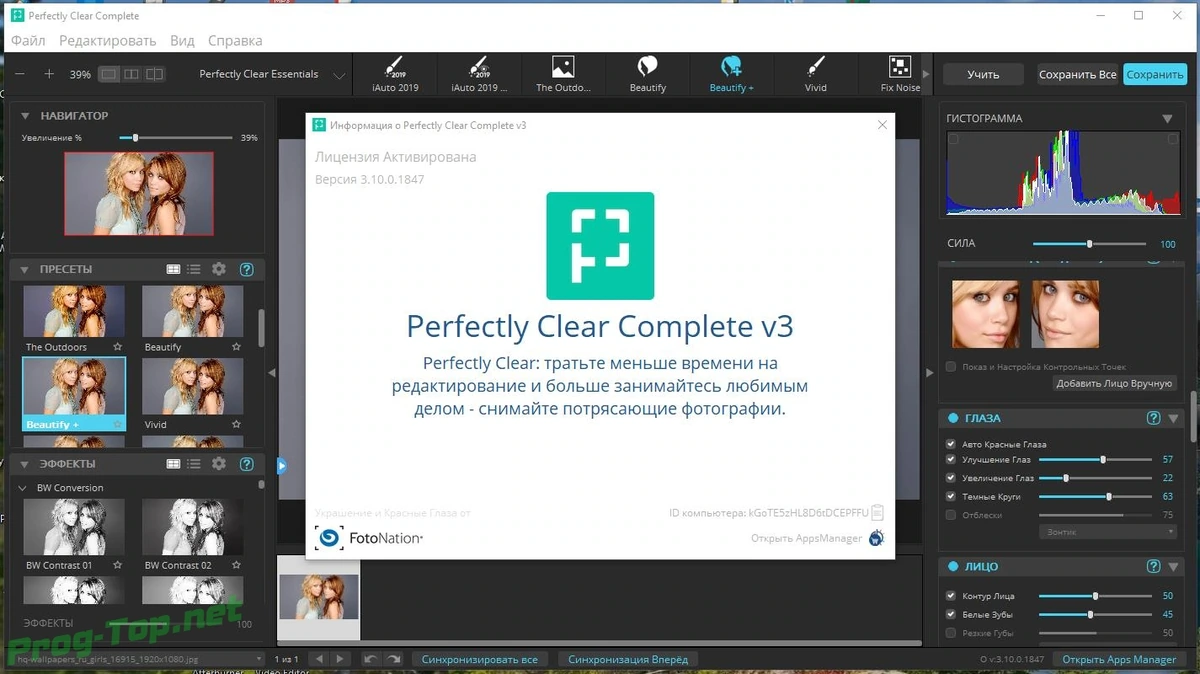Image resolution: width=1200 pixels, height=674 pixels.
Task: Copy computer ID with clipboard icon
Action: (x=877, y=512)
